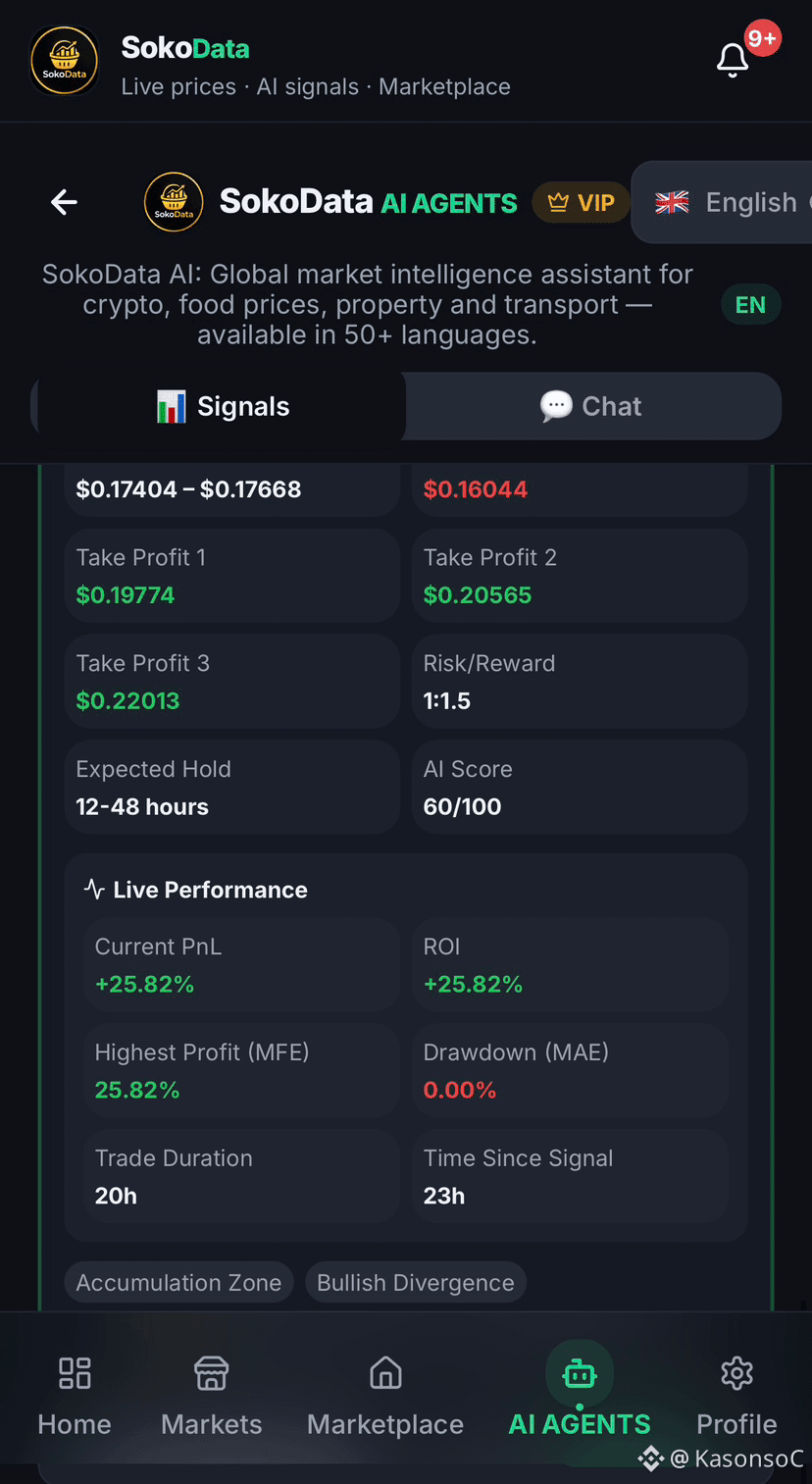Switch to the Signals tab

click(x=223, y=406)
